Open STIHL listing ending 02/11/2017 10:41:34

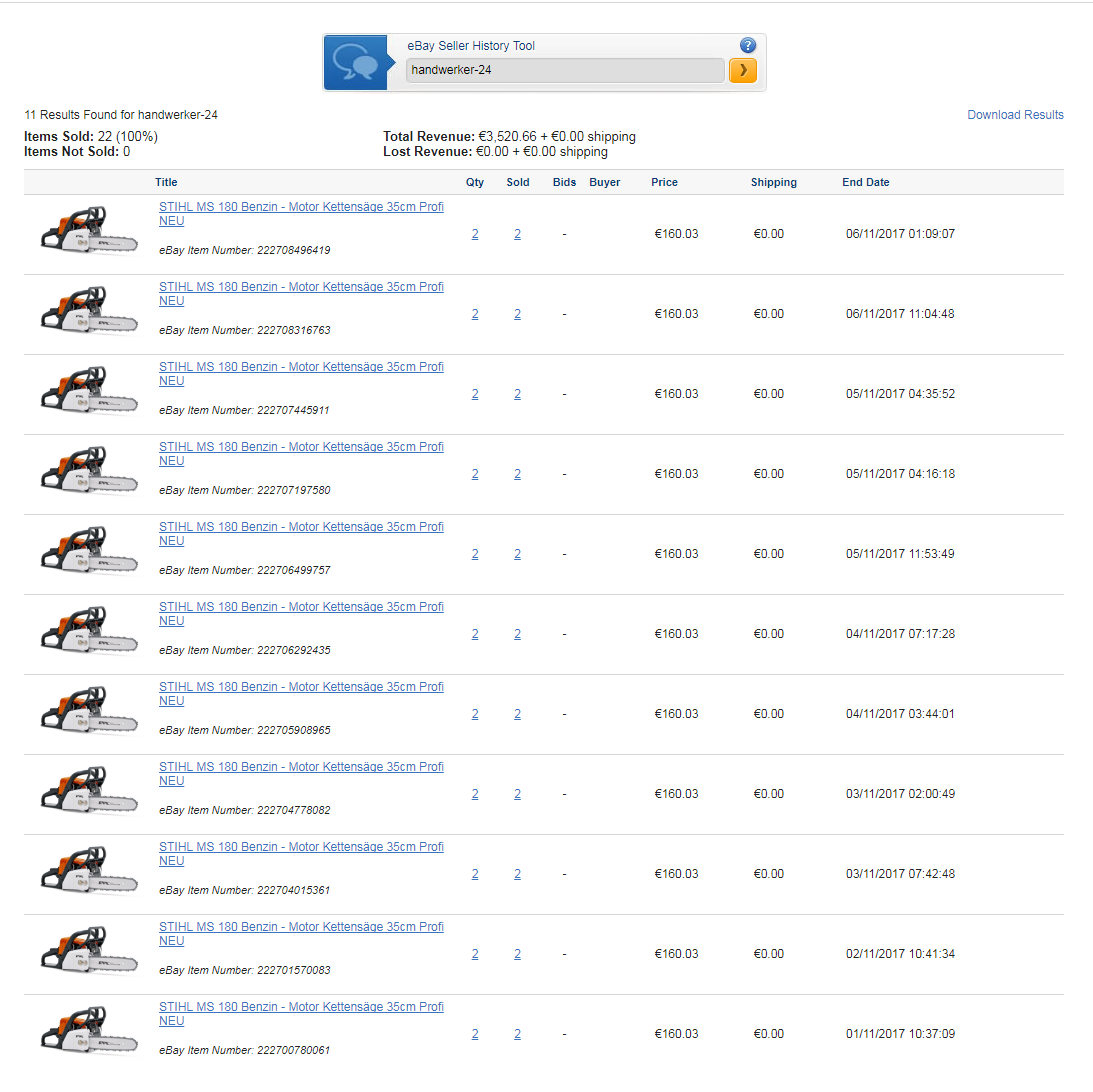pyautogui.click(x=300, y=927)
